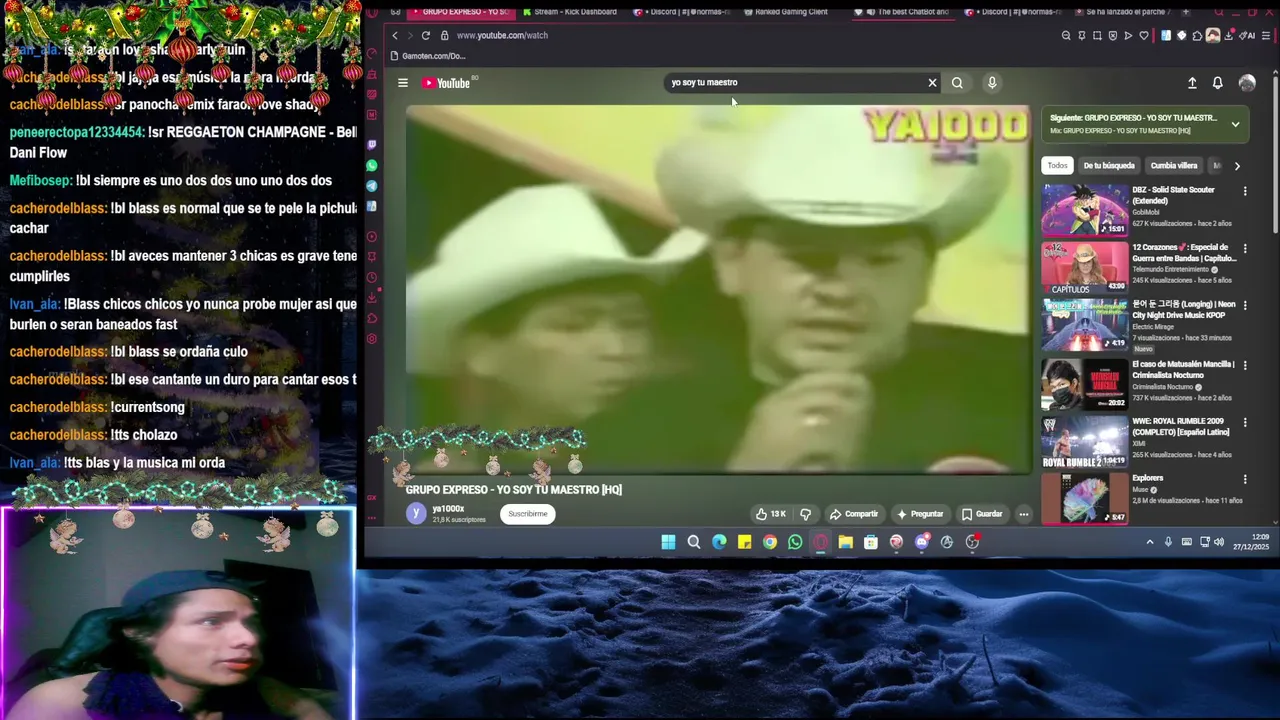The image size is (1280, 720).
Task: Click the video title GRUPO EXPRESO - YO SOY TU MAESTRO [HQ]
Action: pos(514,490)
